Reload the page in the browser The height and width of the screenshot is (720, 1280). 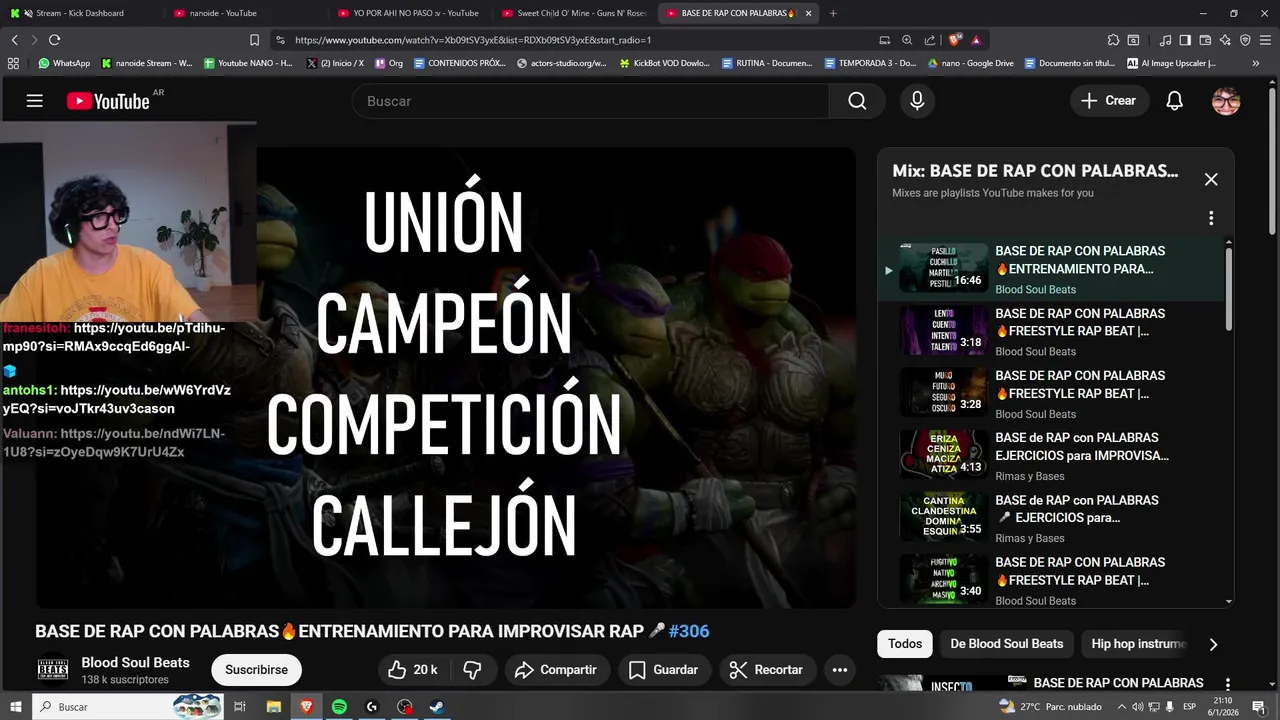[x=54, y=40]
